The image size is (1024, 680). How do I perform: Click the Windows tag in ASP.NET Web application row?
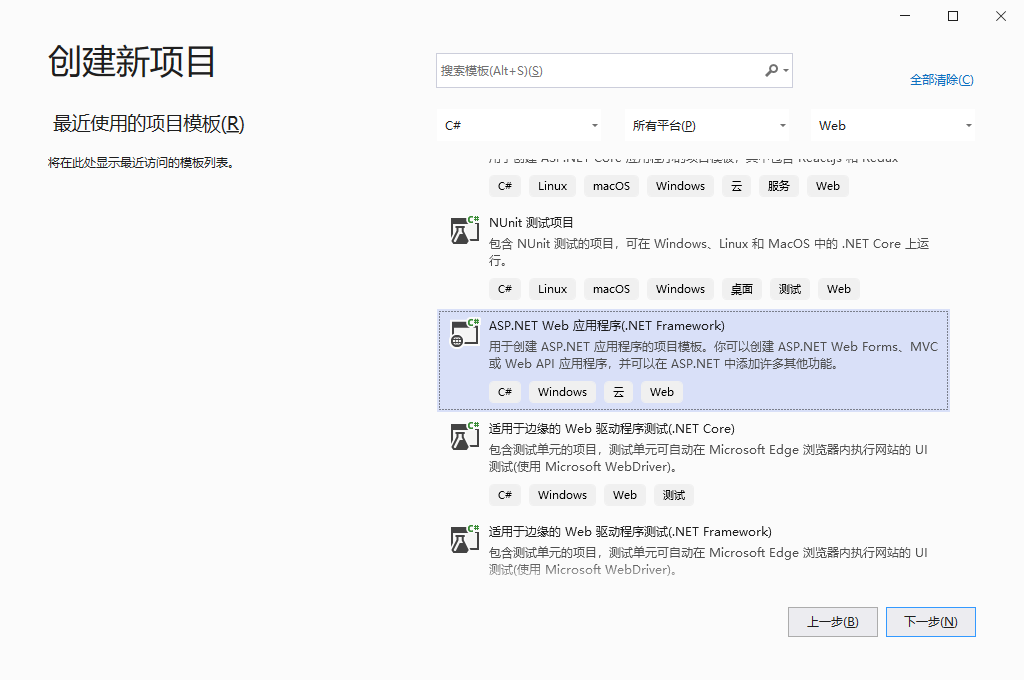pyautogui.click(x=562, y=392)
